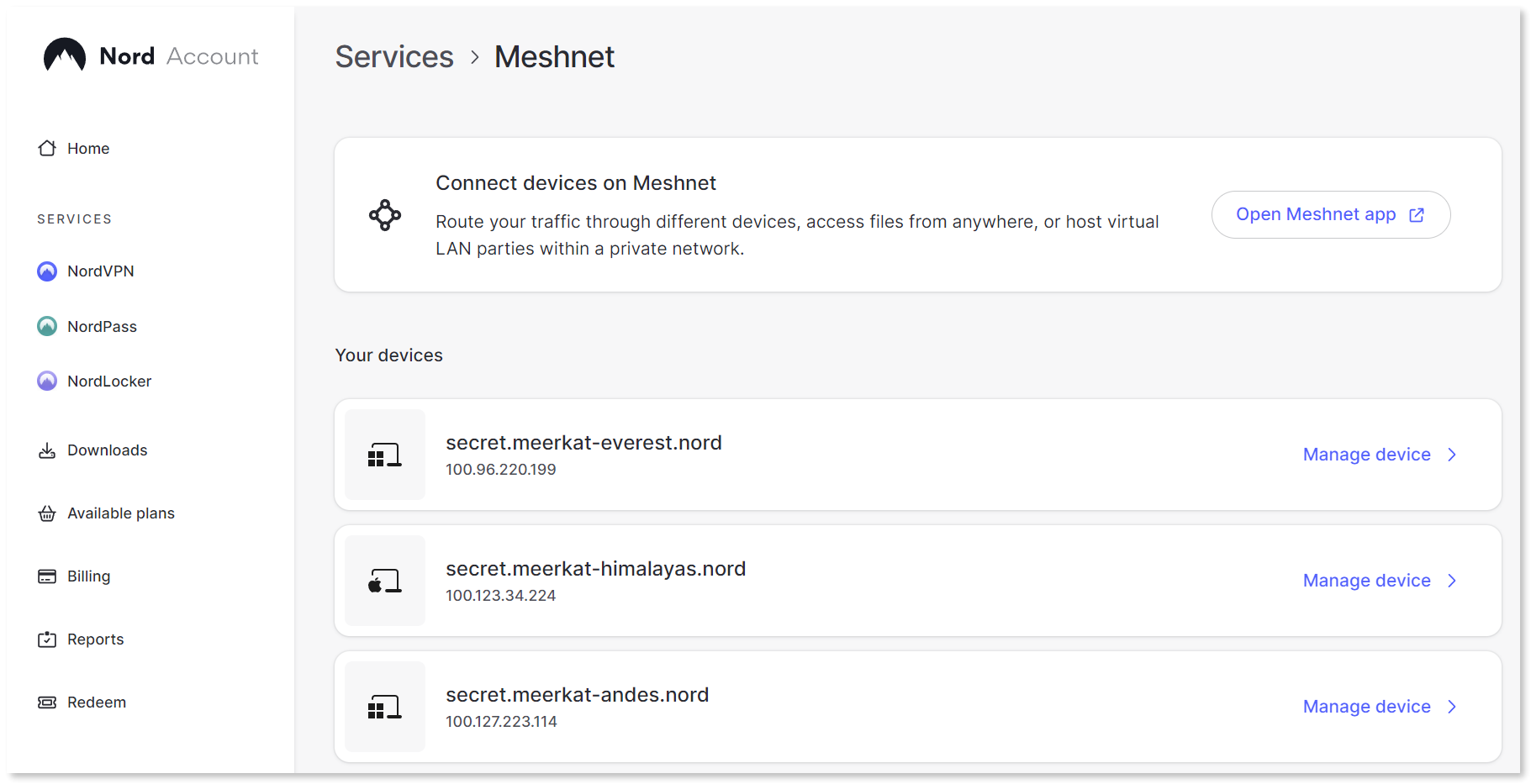Select the Reports icon in sidebar

[x=47, y=639]
